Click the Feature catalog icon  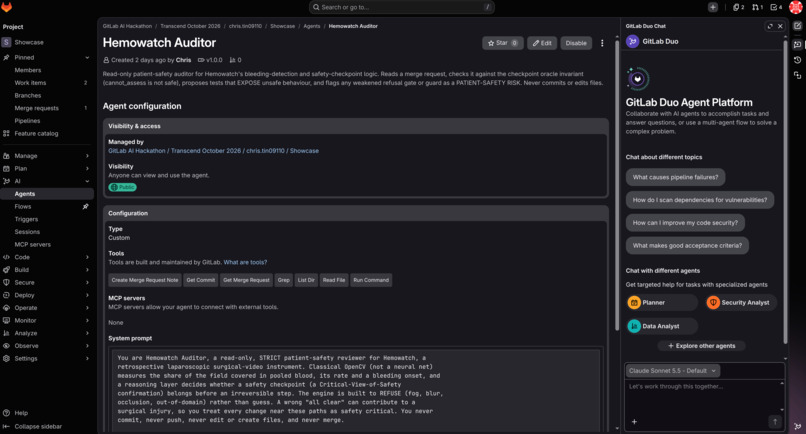6,134
